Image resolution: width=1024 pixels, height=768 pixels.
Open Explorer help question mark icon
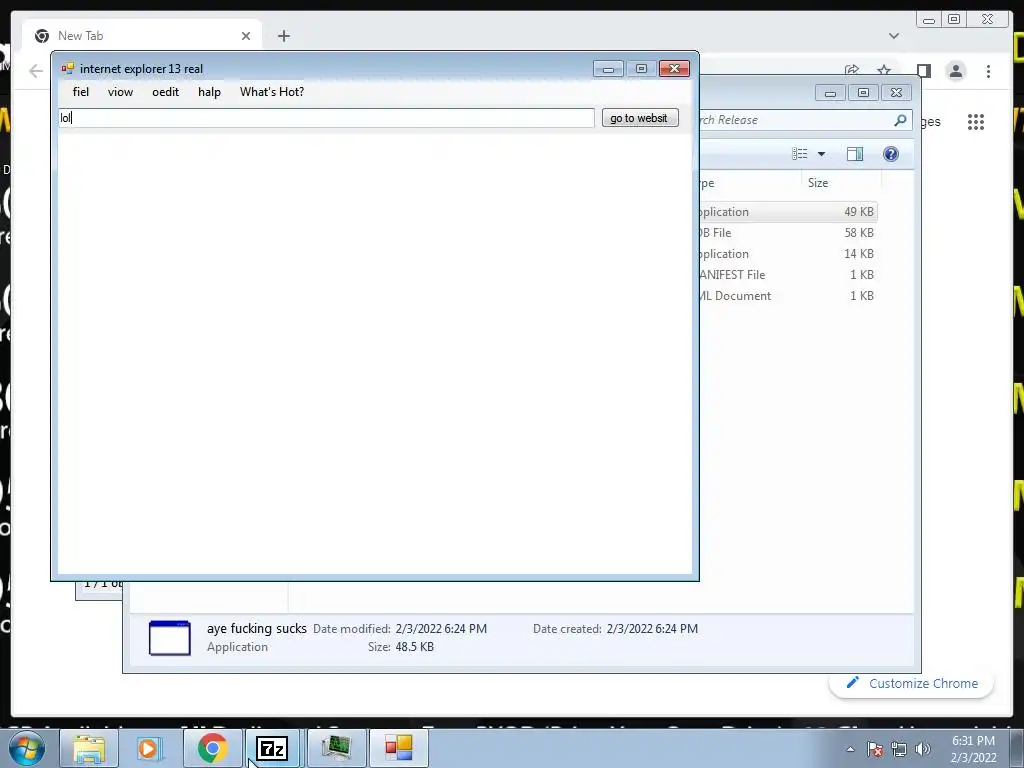pos(891,153)
